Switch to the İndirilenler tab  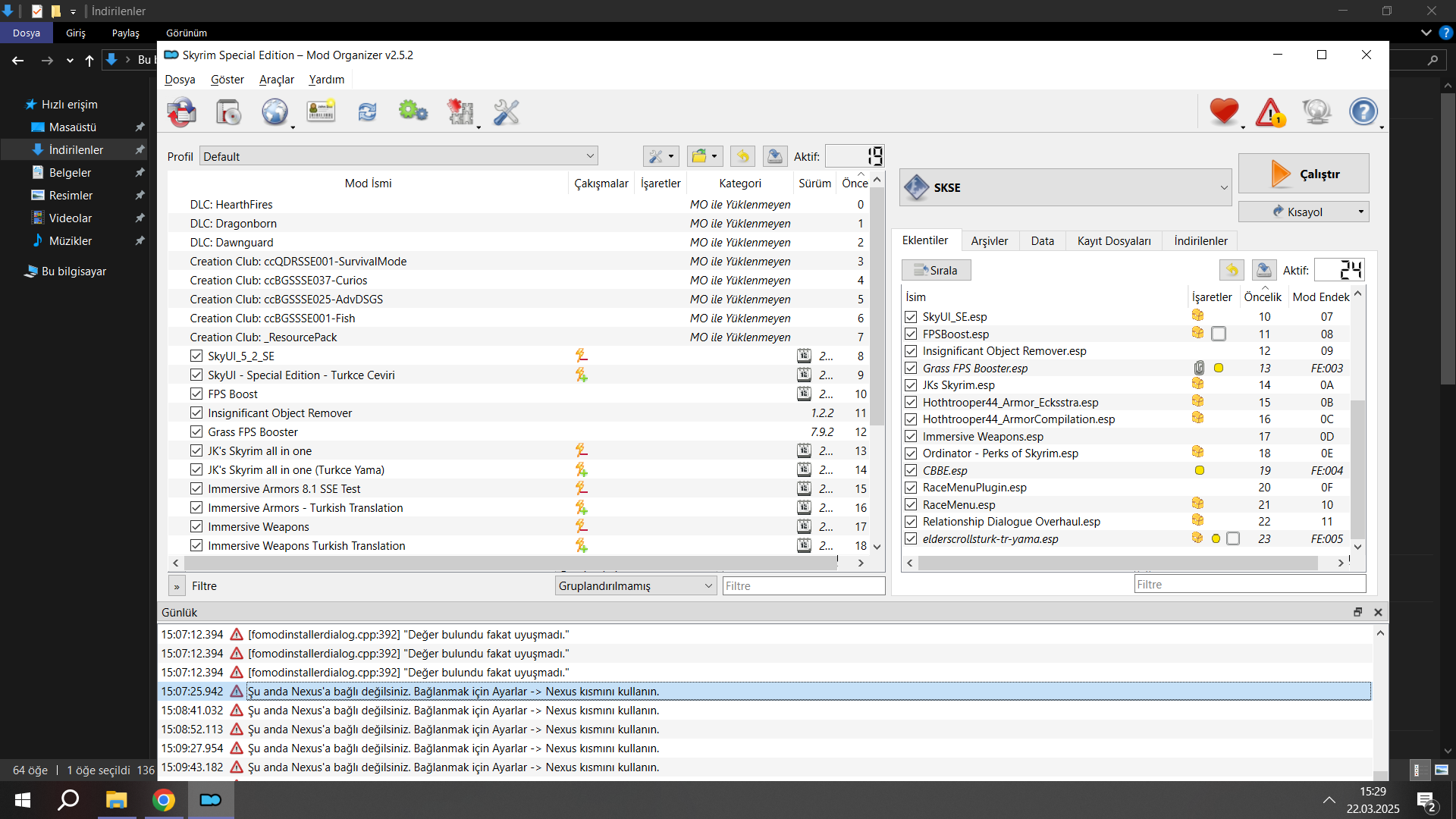(1200, 240)
